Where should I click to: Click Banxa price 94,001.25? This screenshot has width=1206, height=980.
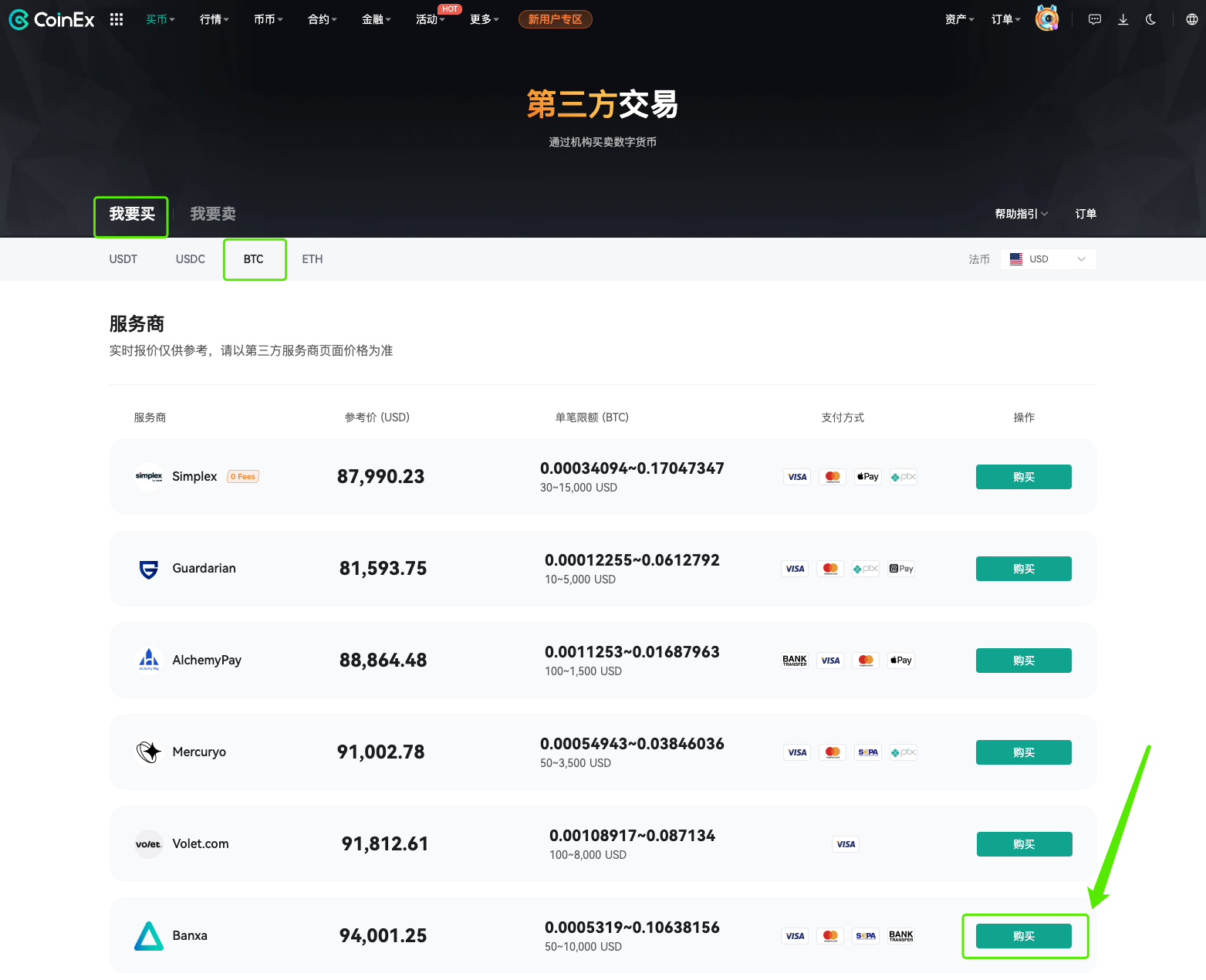[383, 936]
